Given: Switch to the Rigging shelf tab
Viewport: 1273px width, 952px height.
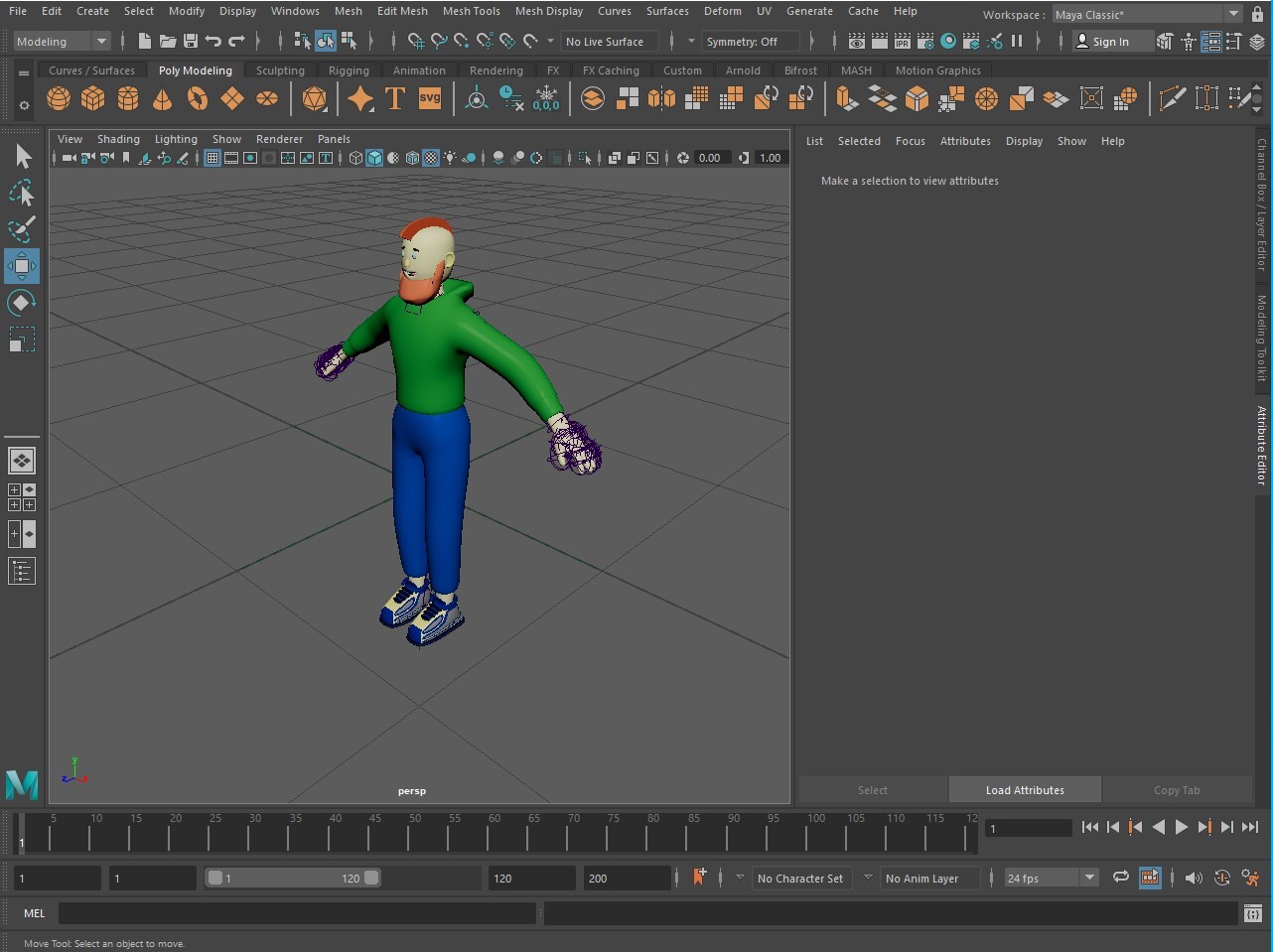Looking at the screenshot, I should click(x=349, y=70).
